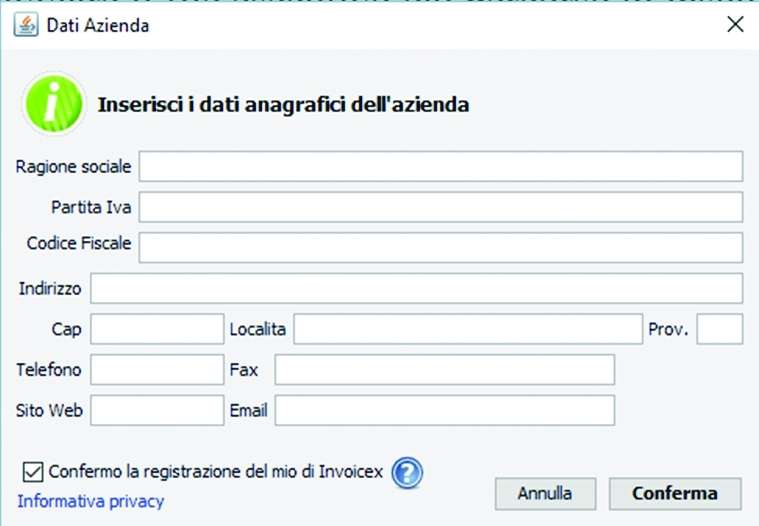Focus the Cap input box

tap(157, 329)
